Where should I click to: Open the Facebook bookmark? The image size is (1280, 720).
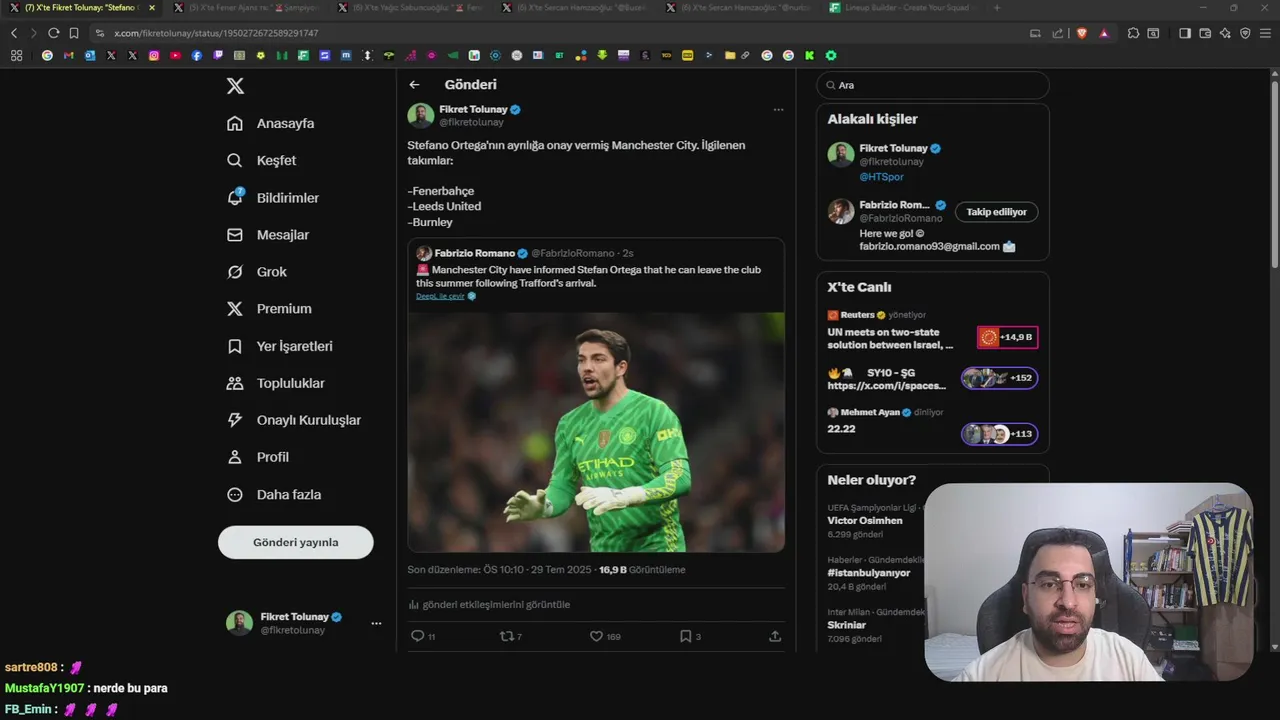pos(197,55)
